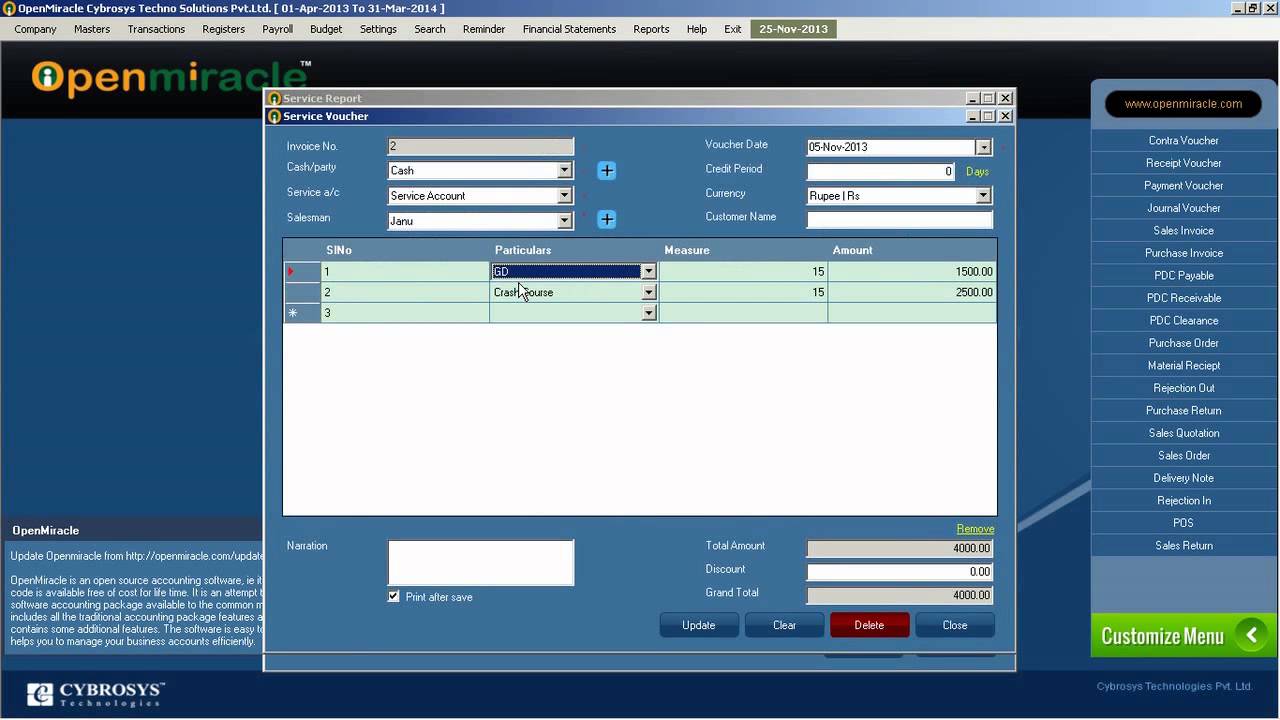The image size is (1280, 720).
Task: Open Journal Voucher from the sidebar
Action: (1184, 208)
